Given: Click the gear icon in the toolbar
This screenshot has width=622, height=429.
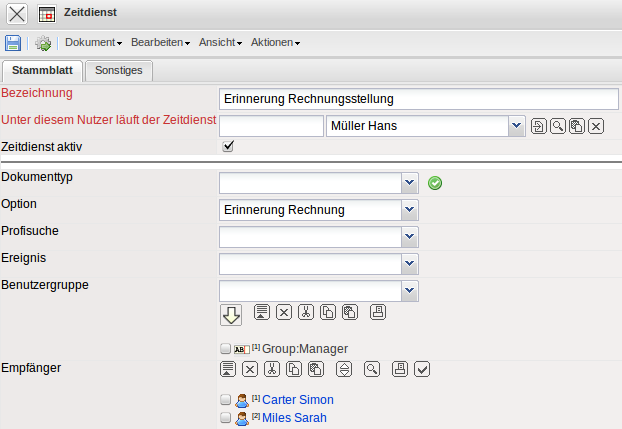Looking at the screenshot, I should [43, 43].
